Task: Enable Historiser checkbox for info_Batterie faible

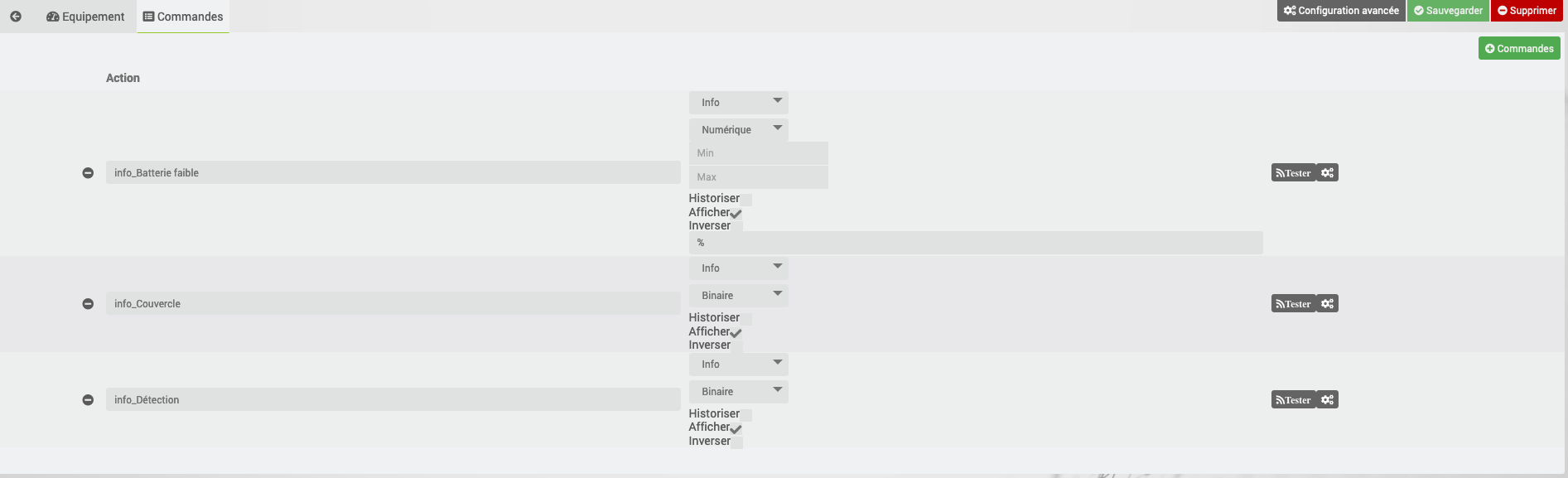Action: click(746, 200)
